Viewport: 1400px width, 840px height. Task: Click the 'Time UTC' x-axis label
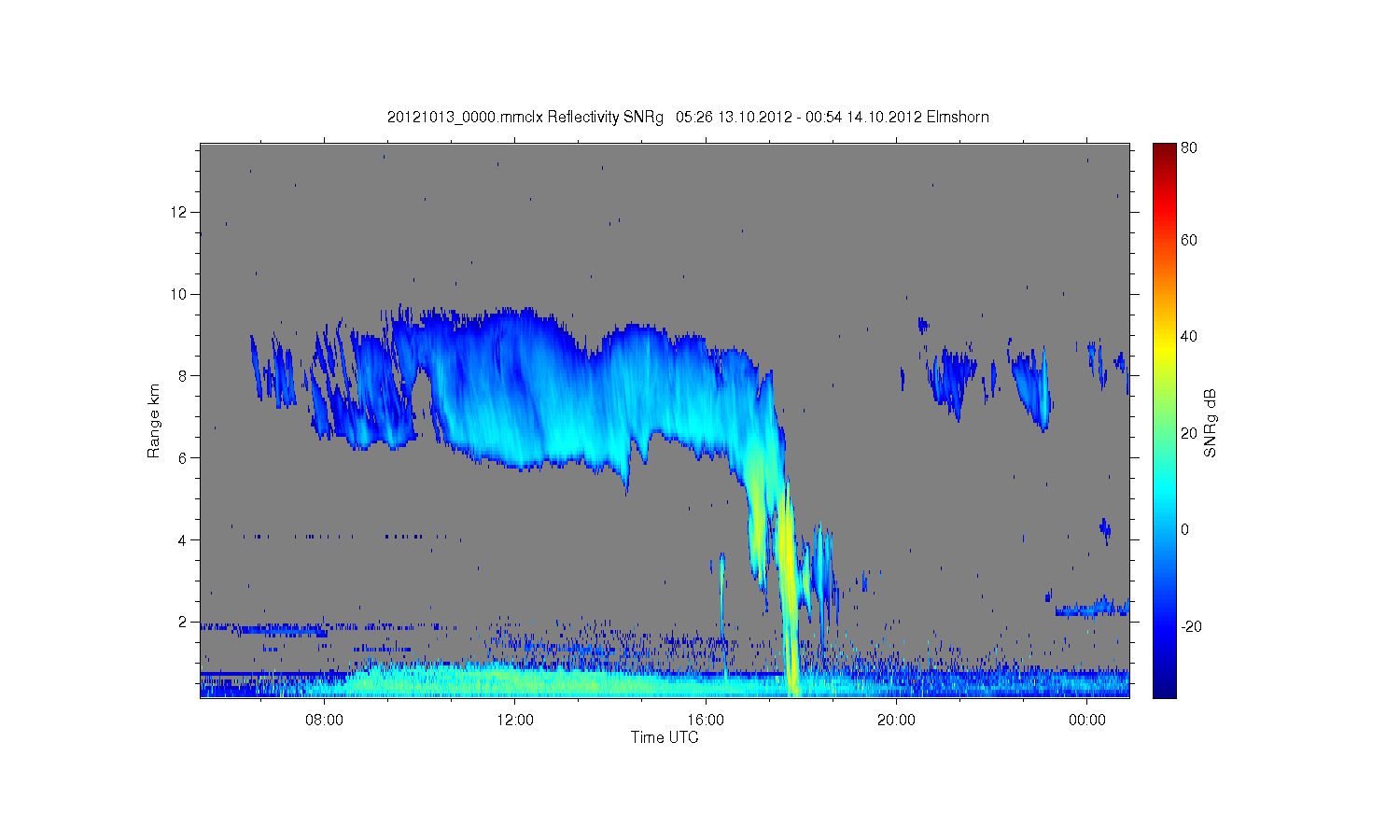click(665, 737)
